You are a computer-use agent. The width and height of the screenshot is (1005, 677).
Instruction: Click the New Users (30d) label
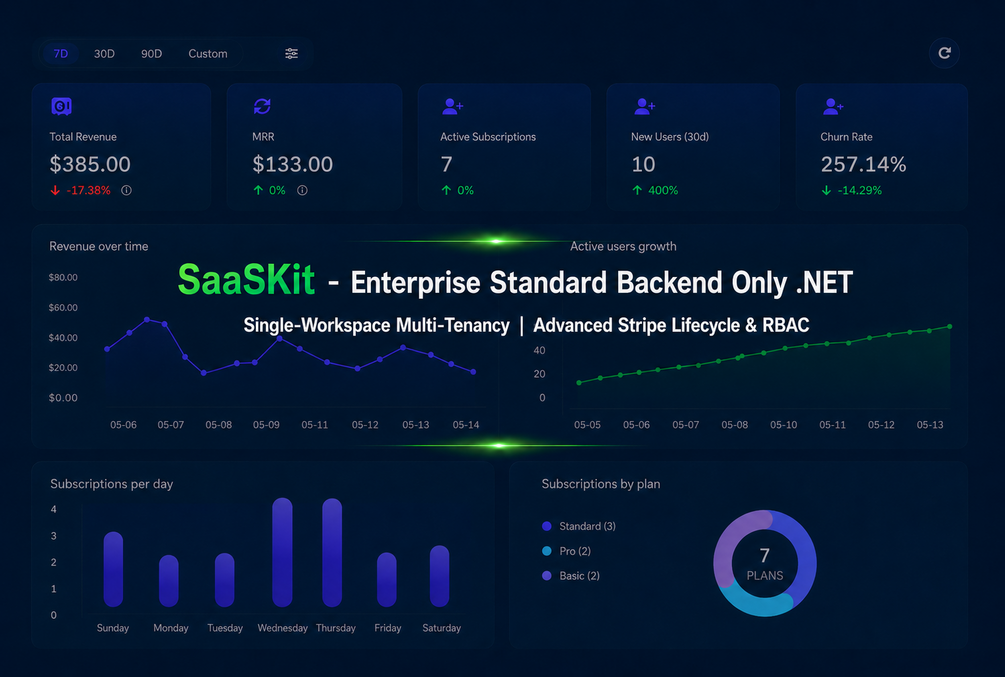(x=670, y=137)
